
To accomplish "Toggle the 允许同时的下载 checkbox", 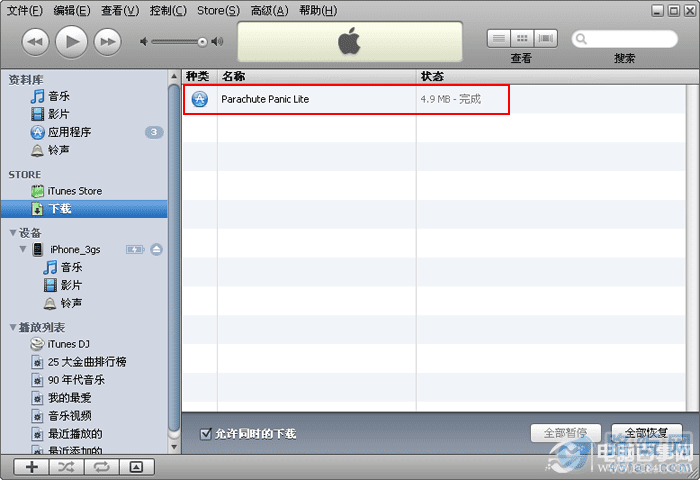I will pos(206,434).
